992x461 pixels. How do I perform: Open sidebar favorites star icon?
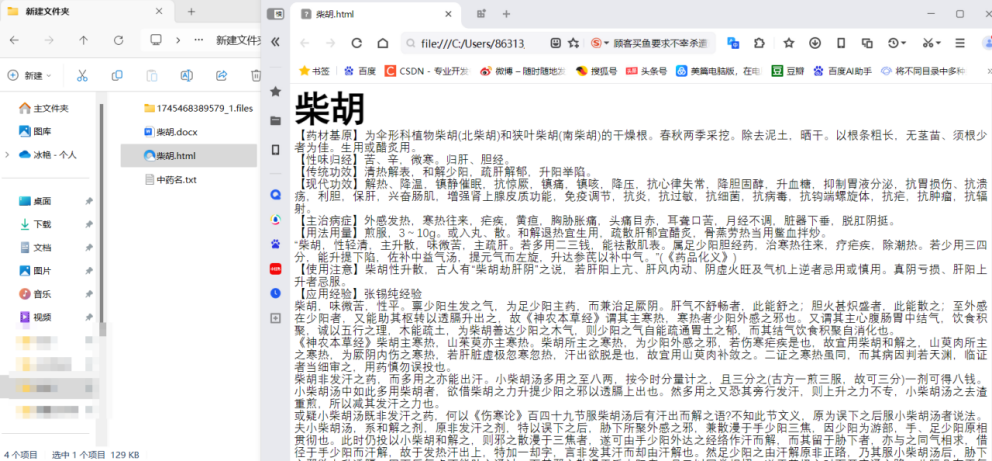[x=275, y=91]
